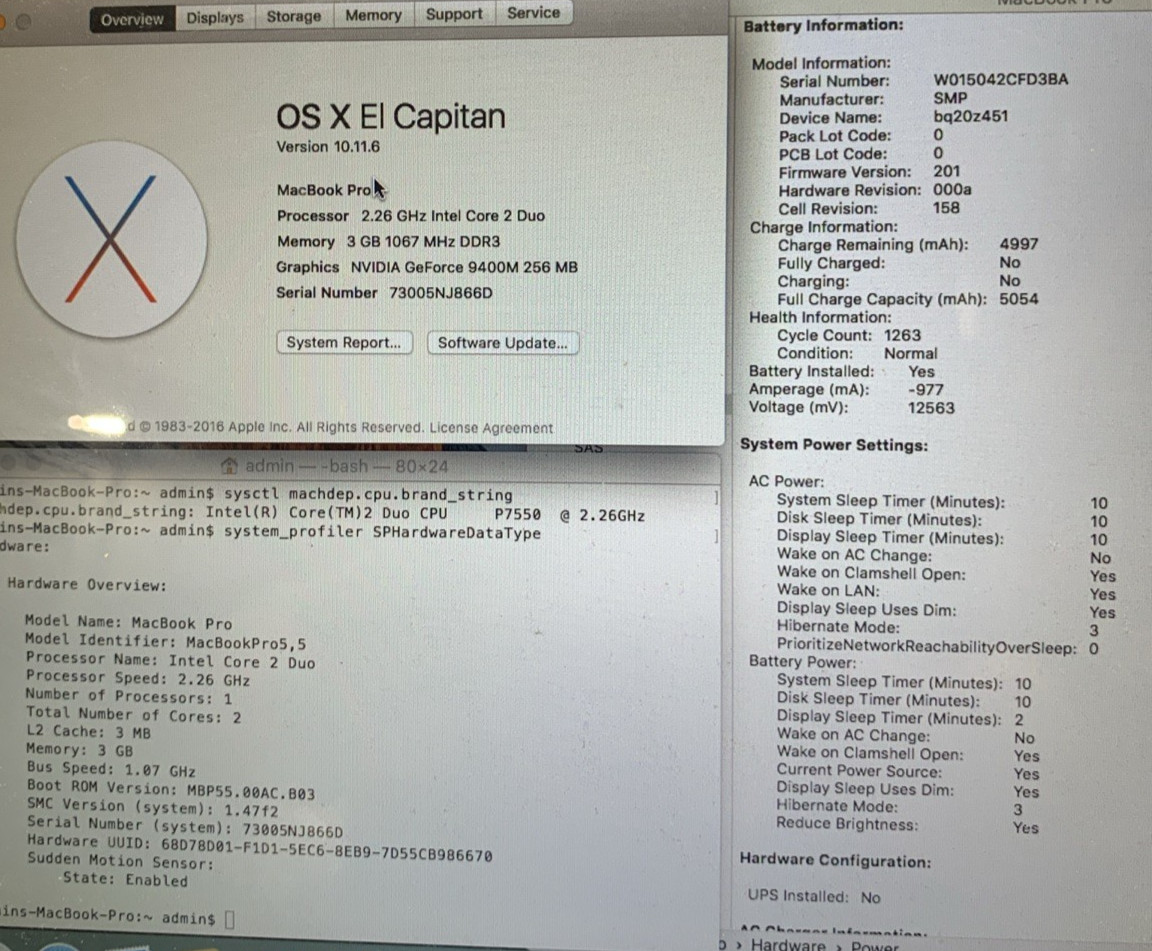1152x951 pixels.
Task: Go to the Support tab
Action: pos(454,13)
